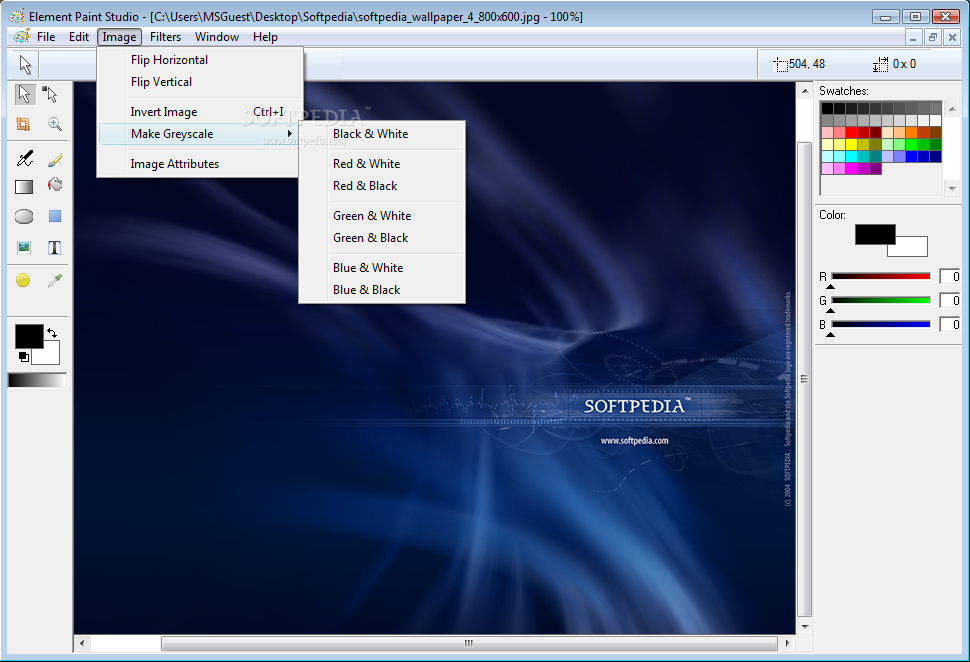
Task: Close the open Image menu
Action: (119, 37)
